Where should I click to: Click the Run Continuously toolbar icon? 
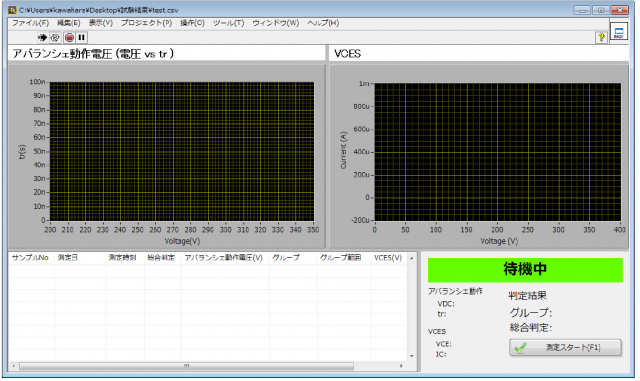55,38
